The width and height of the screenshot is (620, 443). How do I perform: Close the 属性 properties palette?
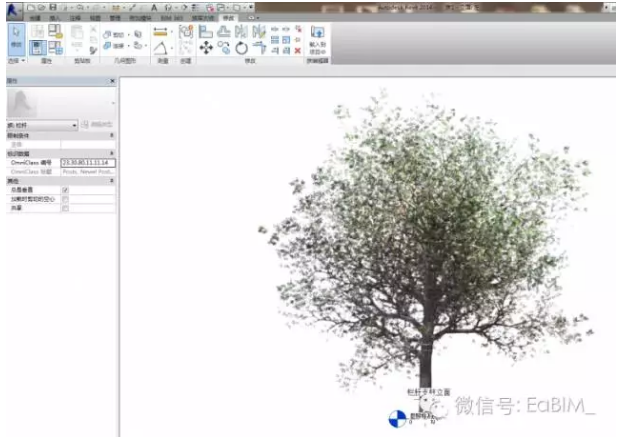(112, 81)
